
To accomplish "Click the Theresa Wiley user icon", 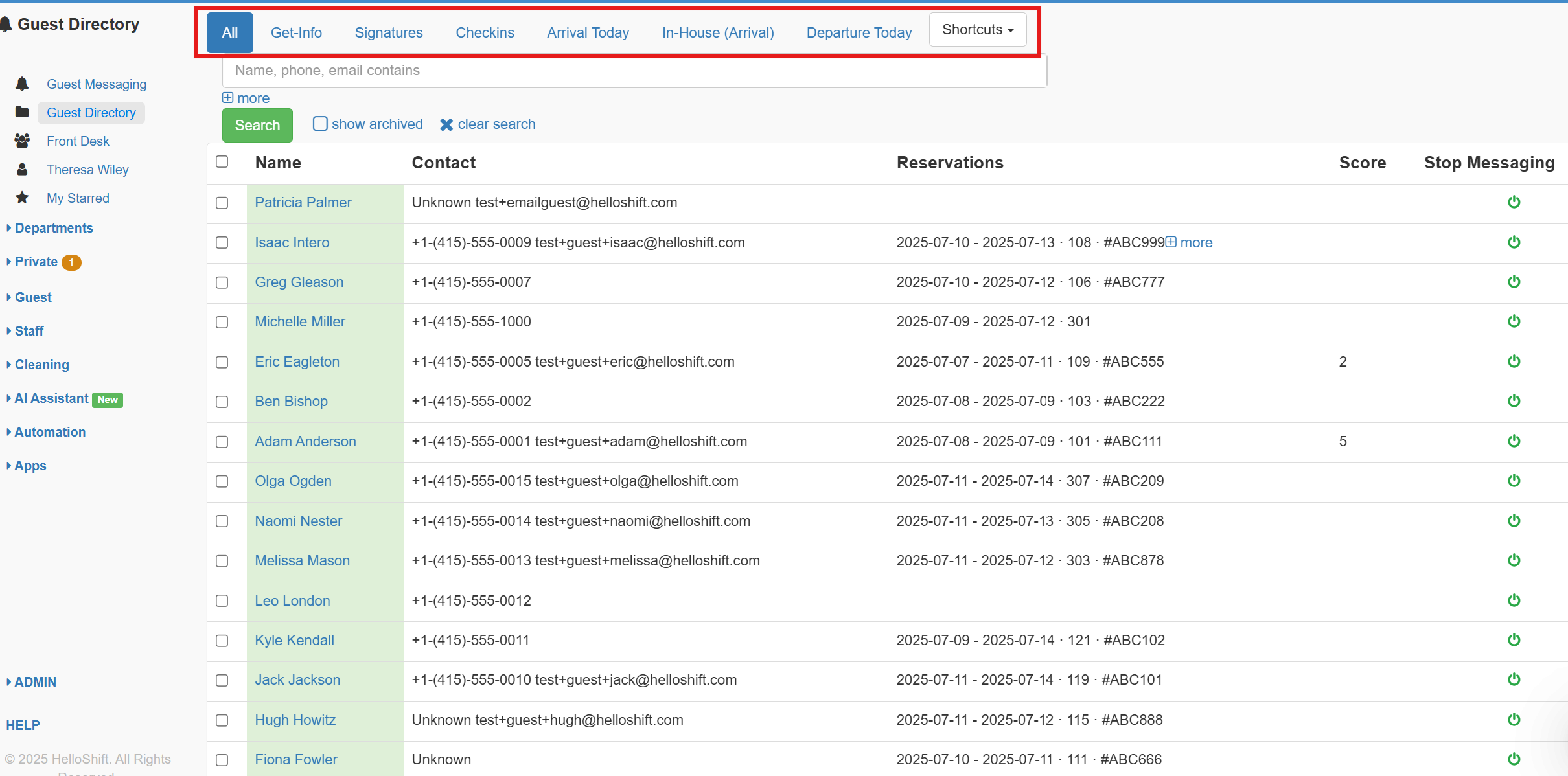I will click(x=22, y=169).
